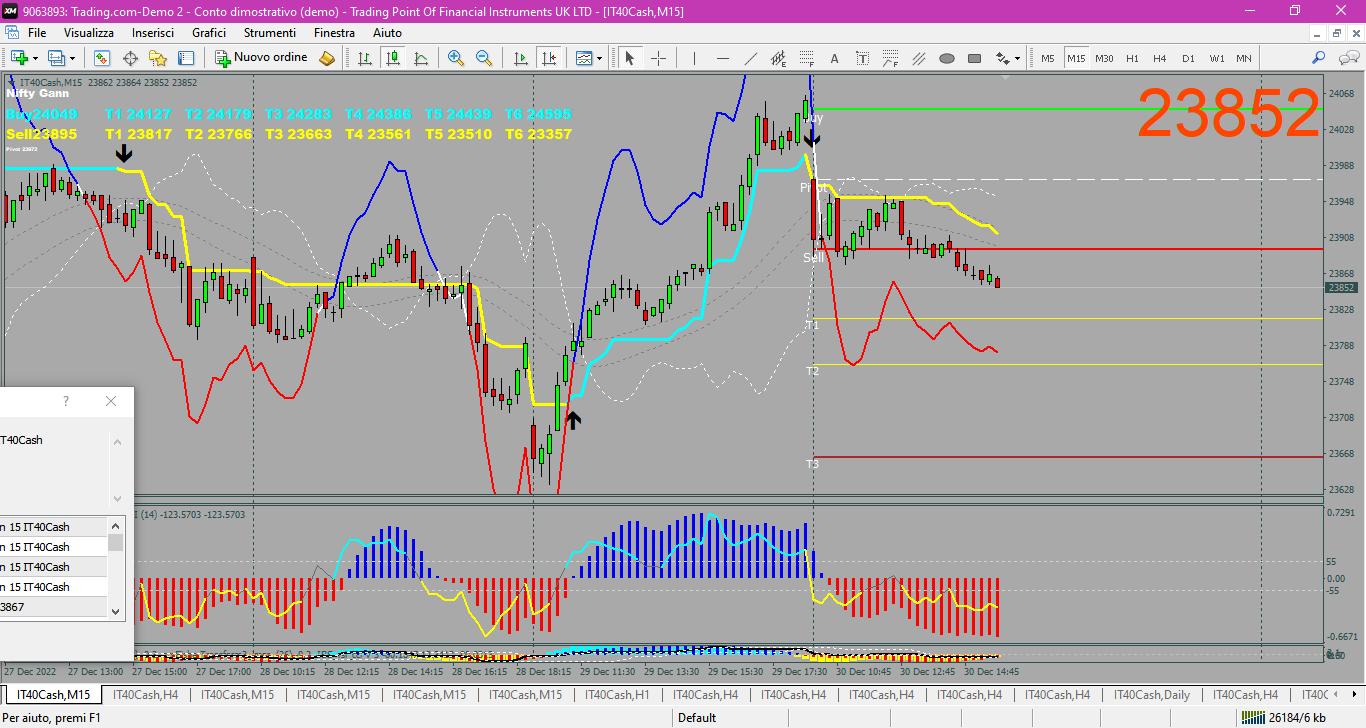The width and height of the screenshot is (1366, 728).
Task: Switch to MN timeframe
Action: 1244,58
